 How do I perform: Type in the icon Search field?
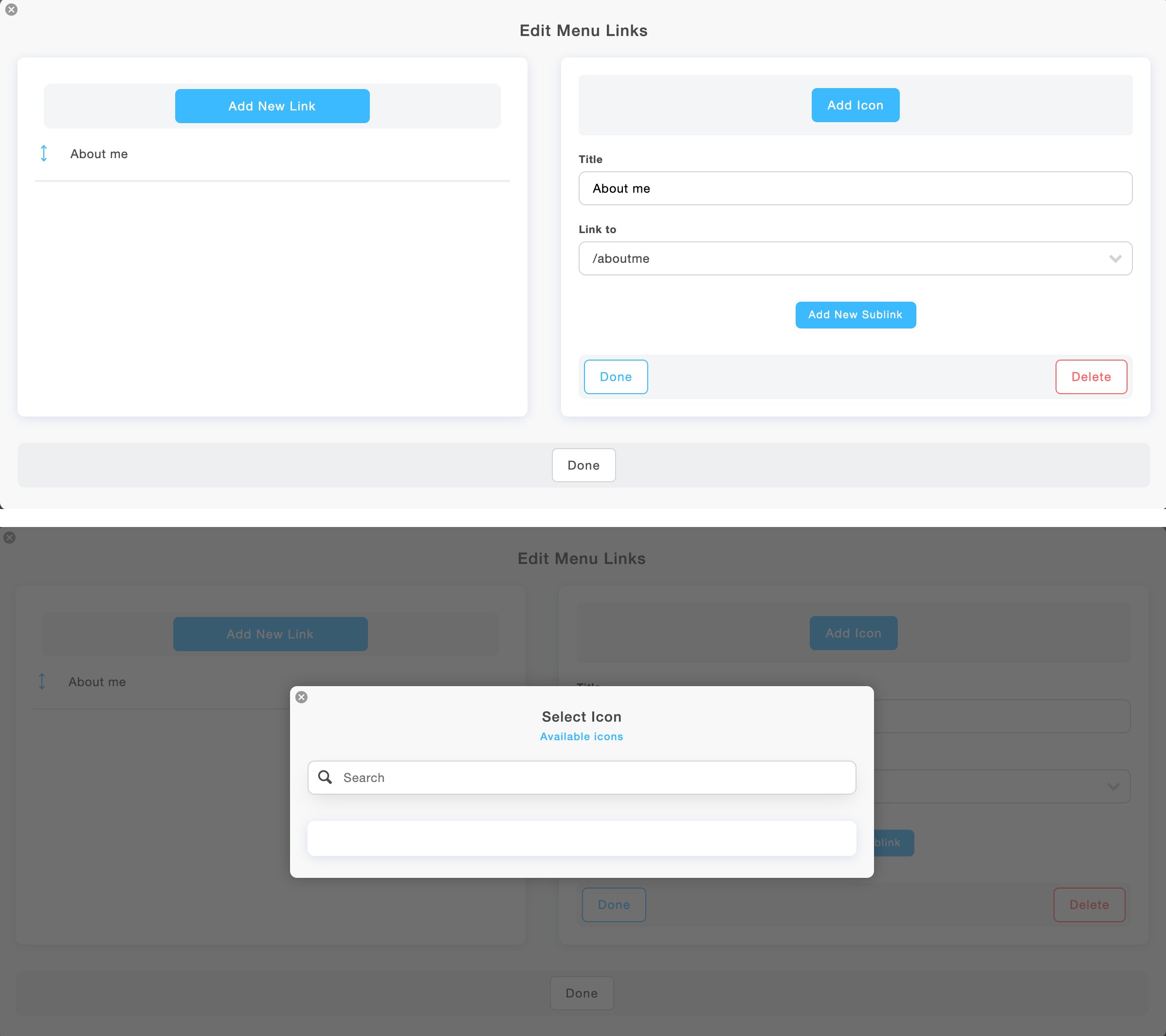582,777
